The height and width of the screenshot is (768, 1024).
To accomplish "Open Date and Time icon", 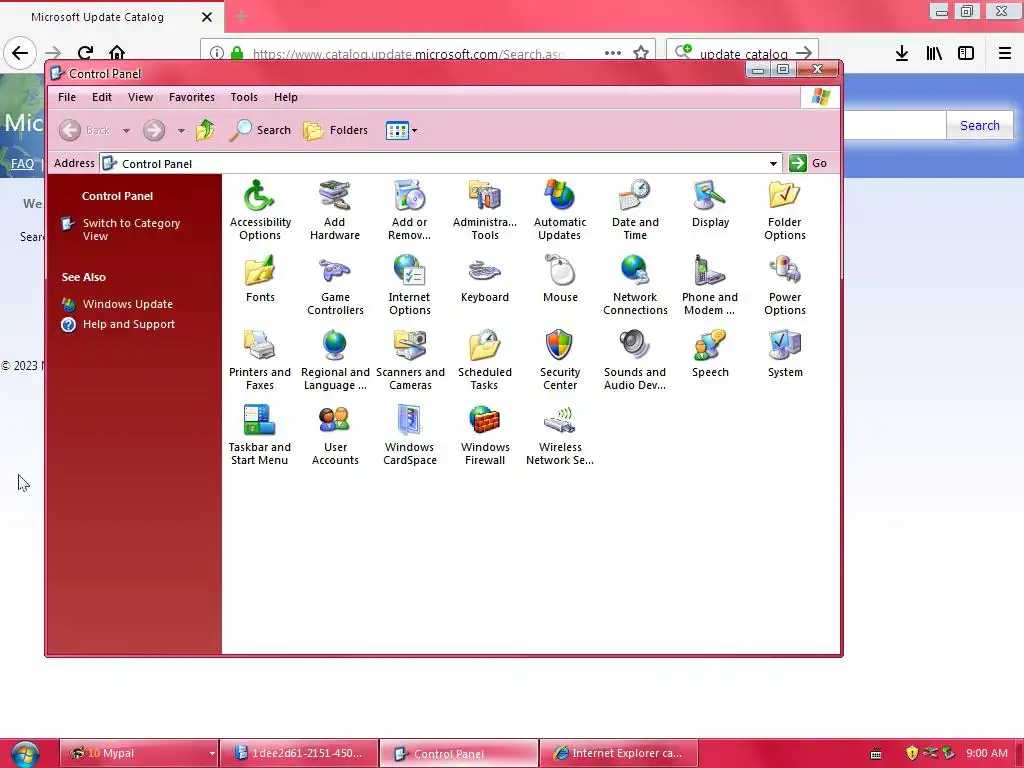I will (x=635, y=210).
